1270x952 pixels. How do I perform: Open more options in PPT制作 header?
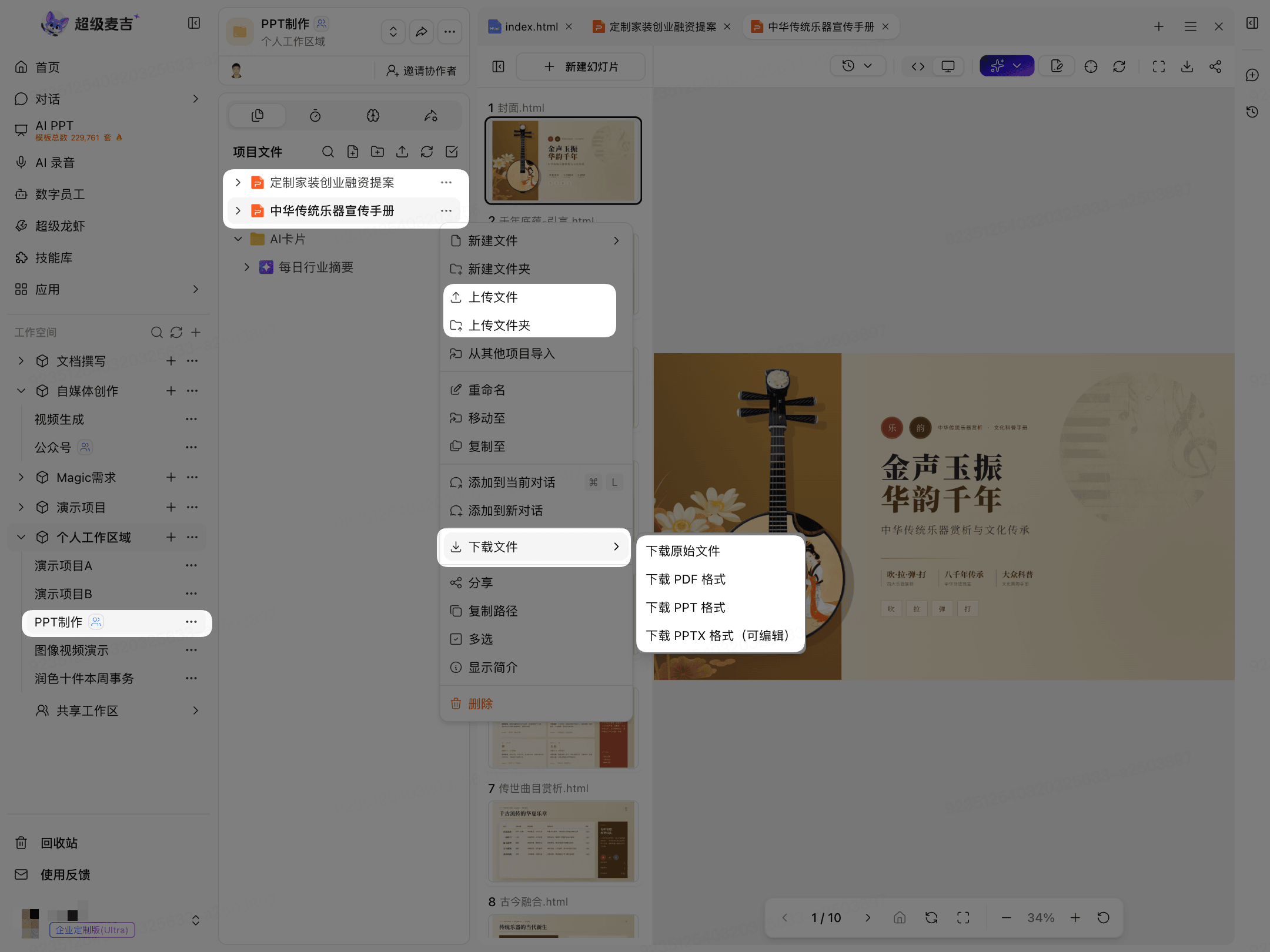pyautogui.click(x=450, y=32)
